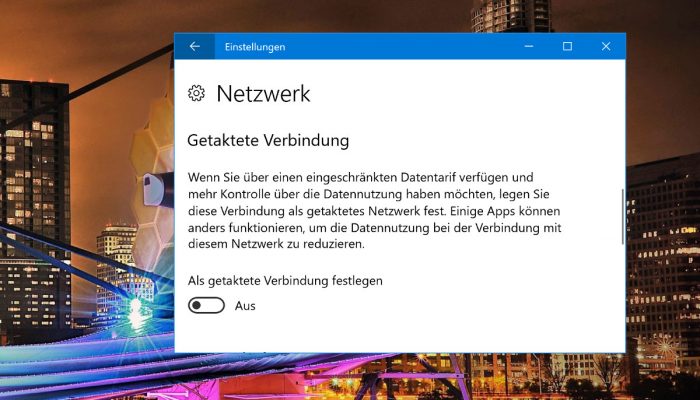Click the scrollbar track above the thumb
This screenshot has height=400, width=700.
tap(623, 125)
